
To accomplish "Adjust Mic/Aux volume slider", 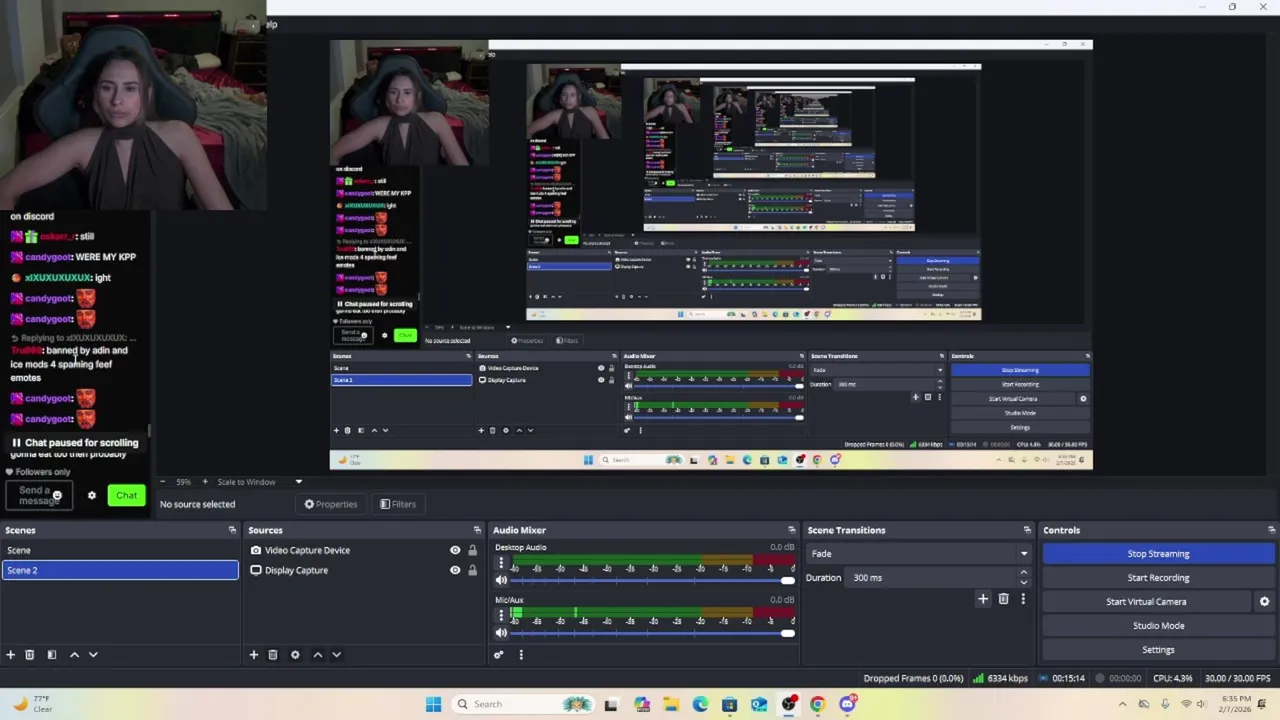I will click(x=651, y=633).
